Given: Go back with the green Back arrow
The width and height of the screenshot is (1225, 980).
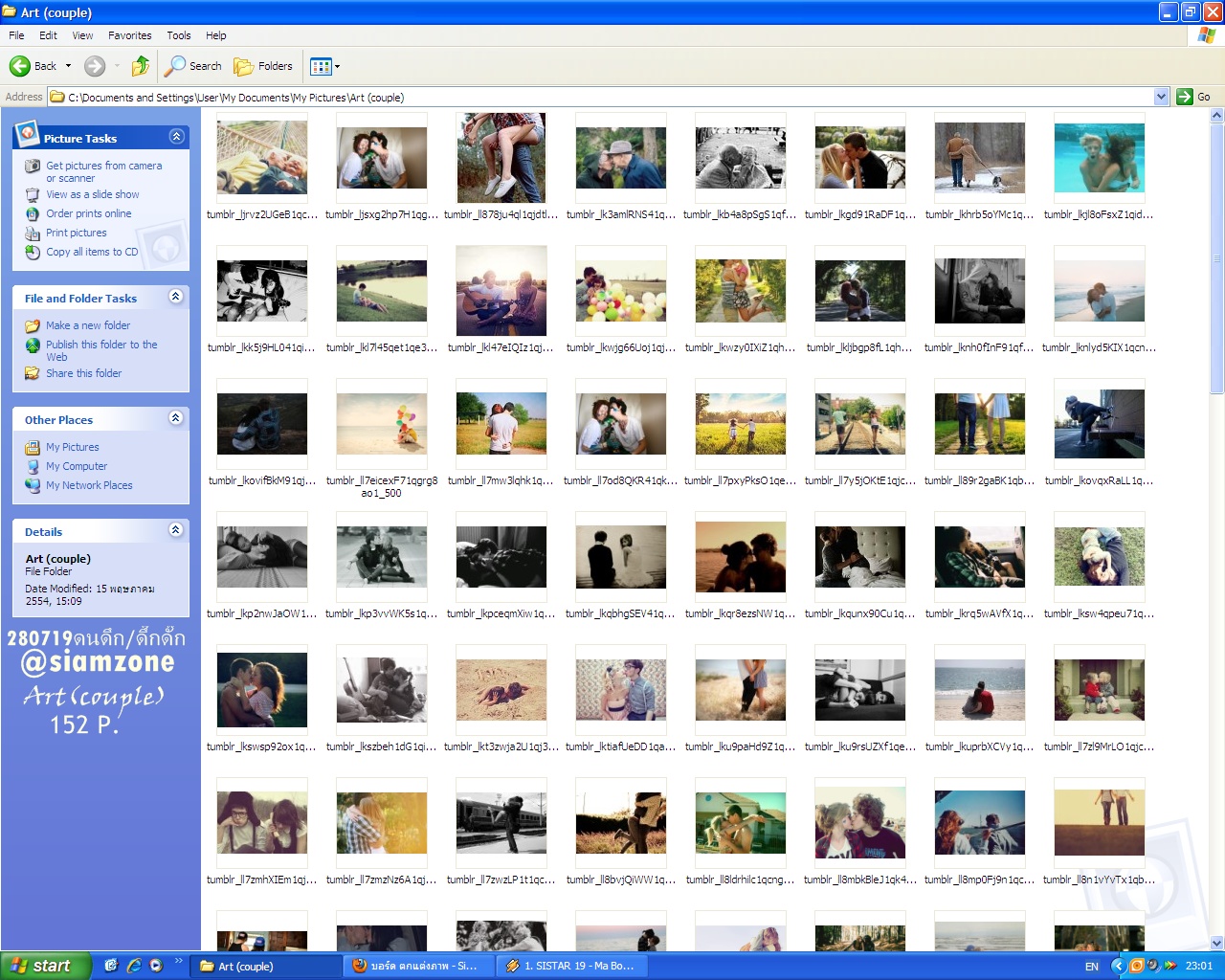Looking at the screenshot, I should click(x=33, y=66).
